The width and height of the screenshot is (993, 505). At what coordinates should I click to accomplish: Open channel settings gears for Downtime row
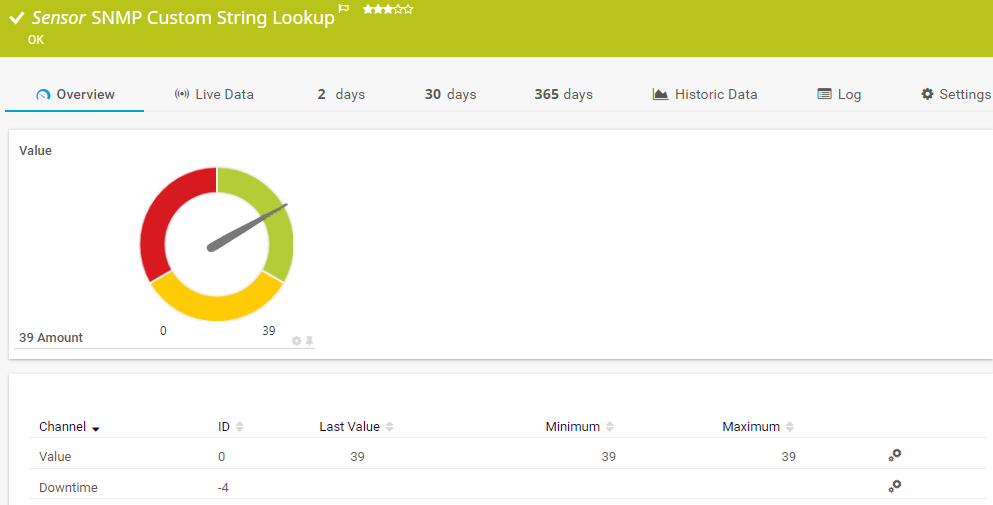(895, 486)
